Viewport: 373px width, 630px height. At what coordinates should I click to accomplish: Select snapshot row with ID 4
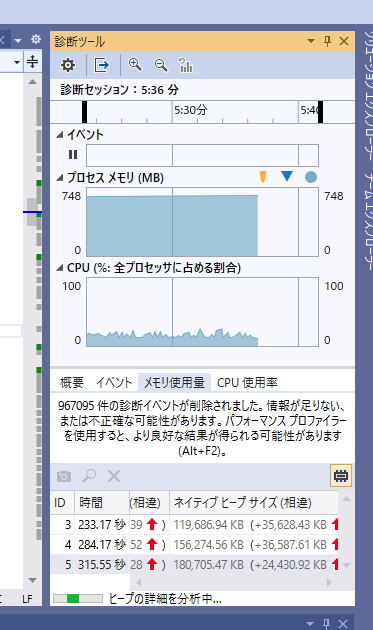pyautogui.click(x=194, y=544)
